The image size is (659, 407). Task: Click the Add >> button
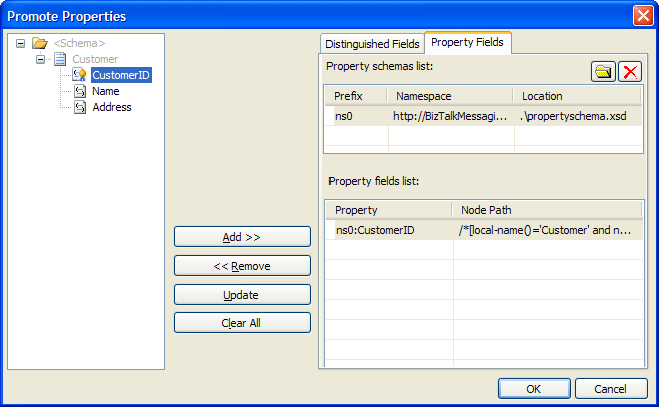pyautogui.click(x=242, y=237)
